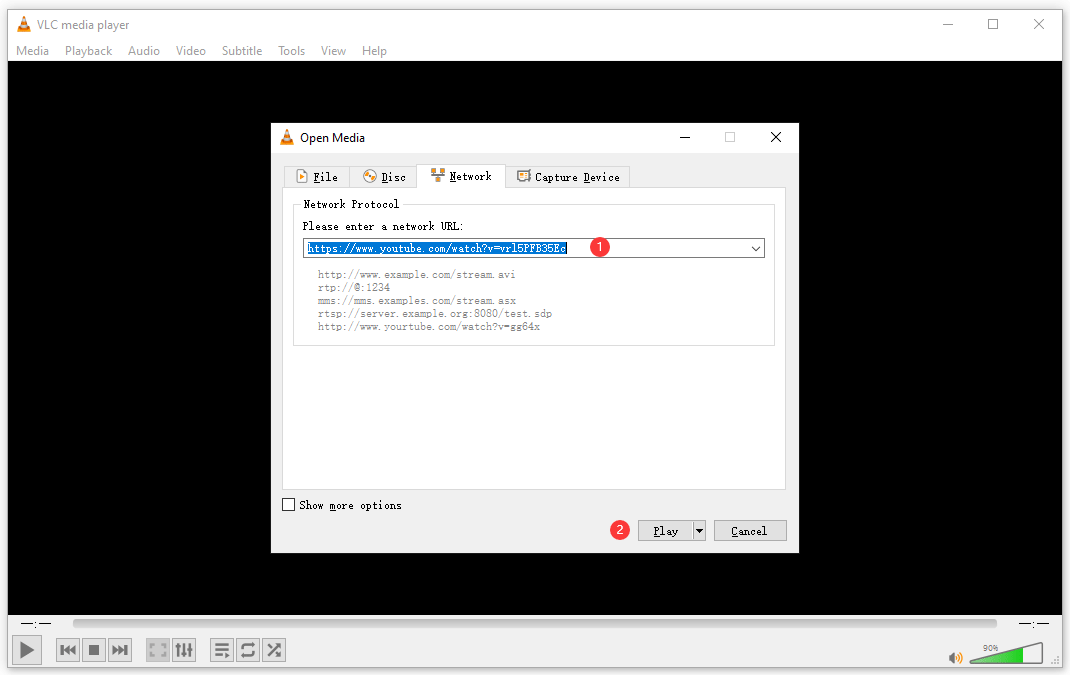
Task: Open the Help menu
Action: (374, 51)
